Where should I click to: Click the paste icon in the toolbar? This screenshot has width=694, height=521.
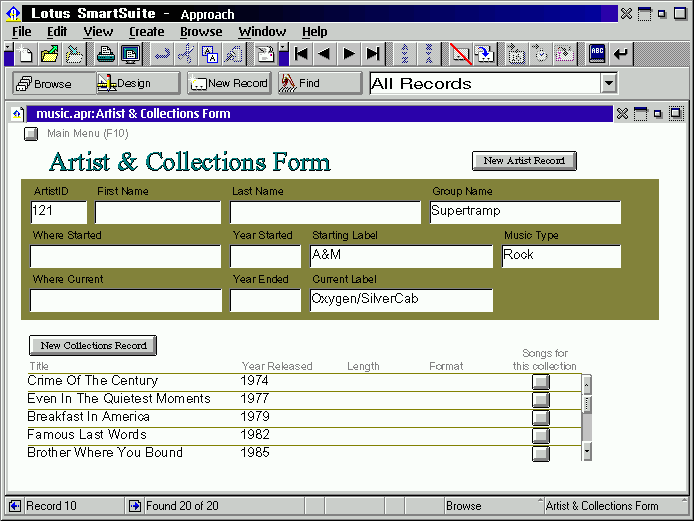click(x=233, y=54)
